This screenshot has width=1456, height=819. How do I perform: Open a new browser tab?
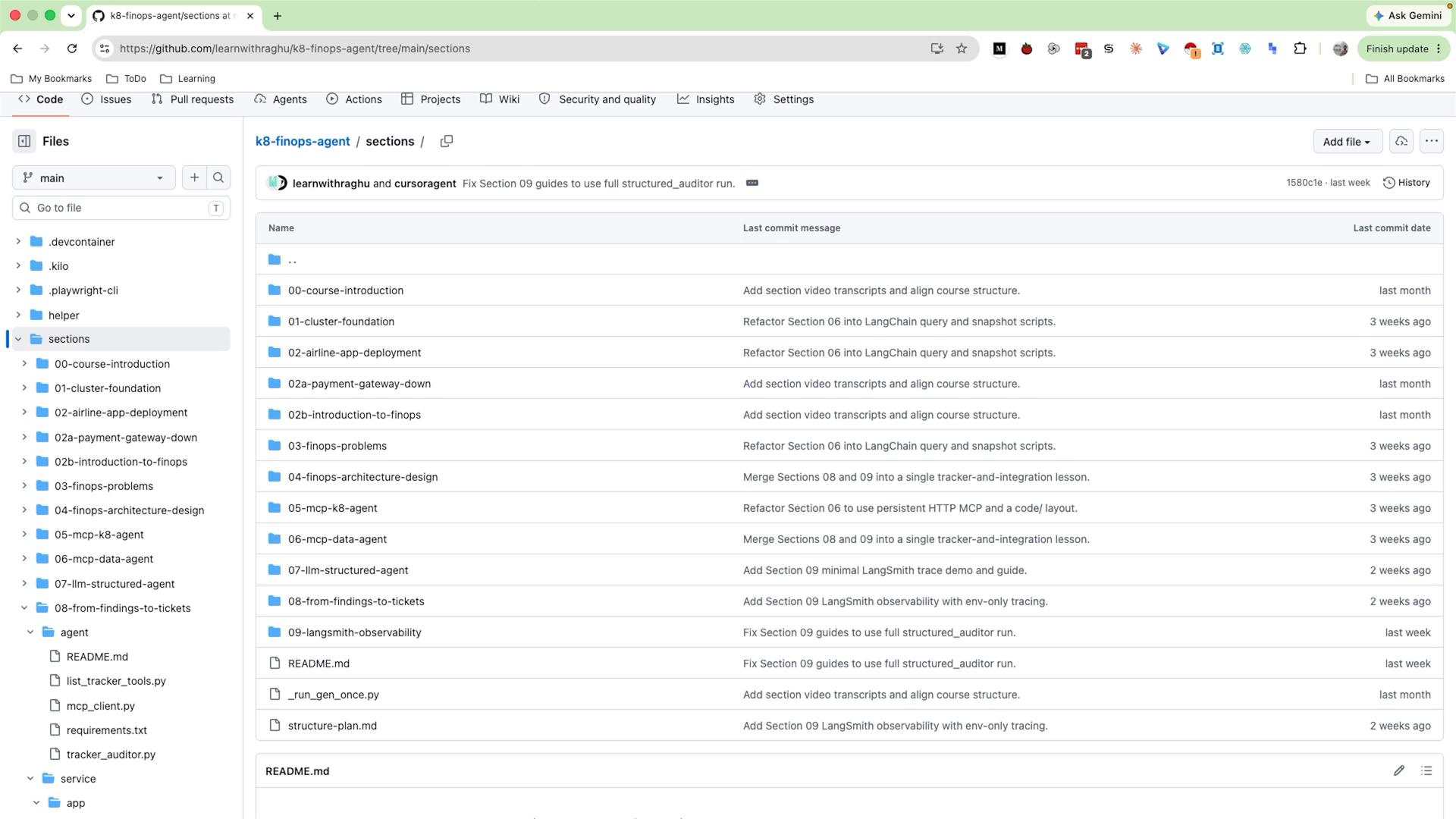278,15
